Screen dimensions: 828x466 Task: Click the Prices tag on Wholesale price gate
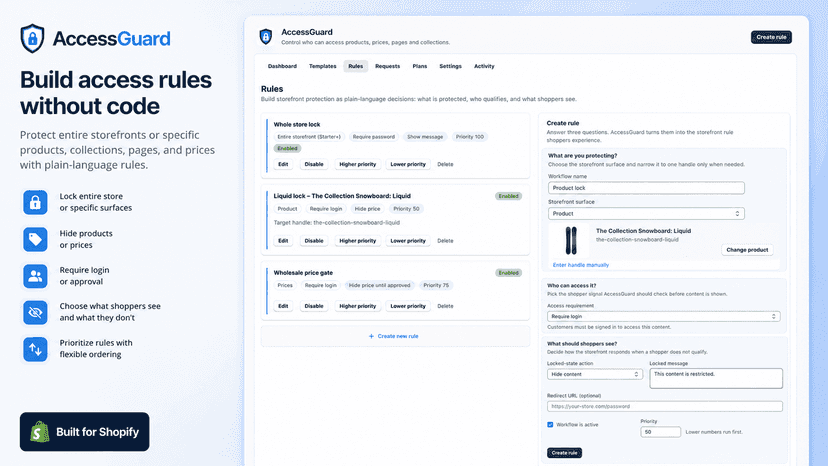285,285
